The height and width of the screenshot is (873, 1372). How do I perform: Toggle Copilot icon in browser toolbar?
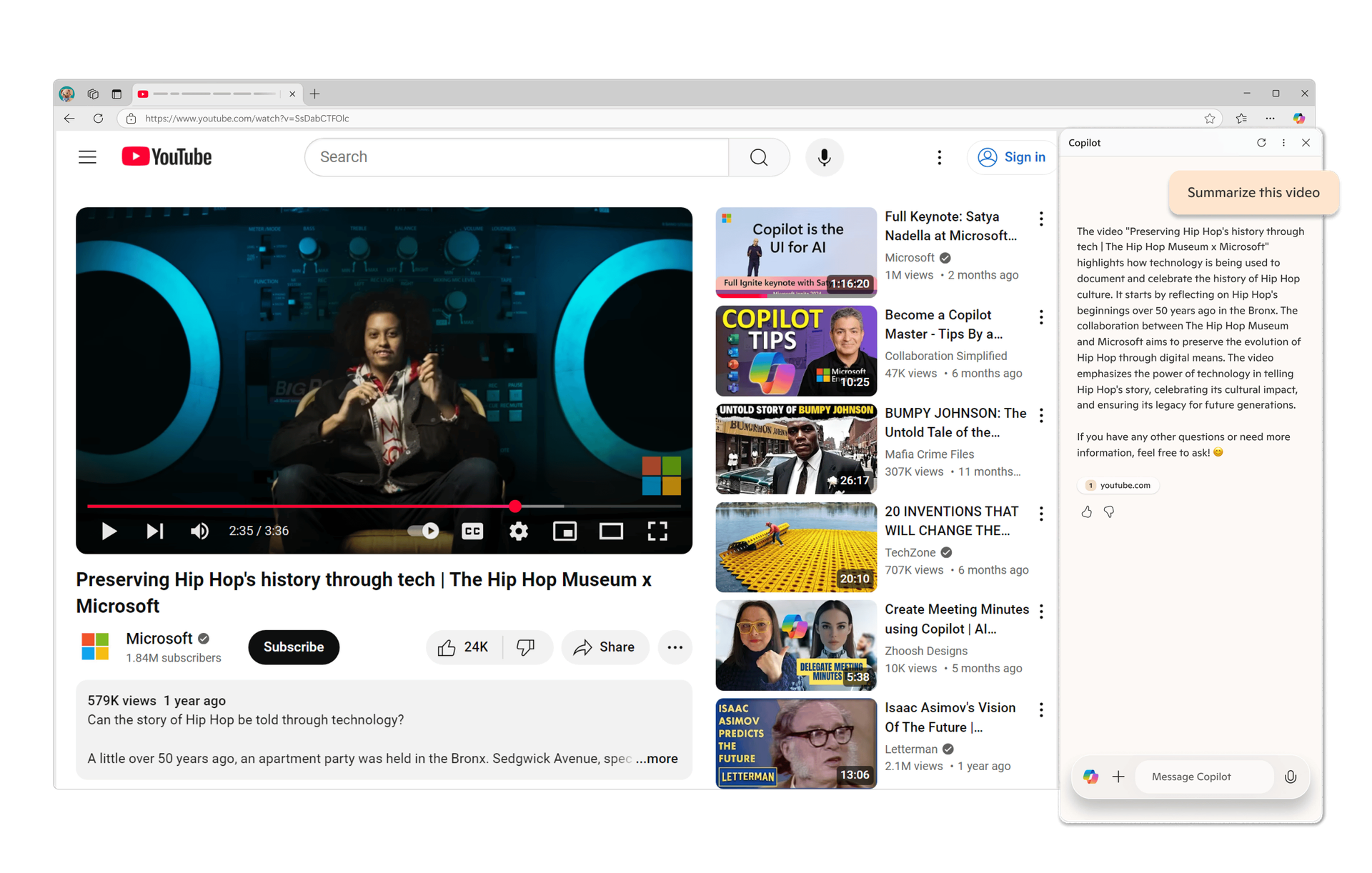(x=1299, y=119)
